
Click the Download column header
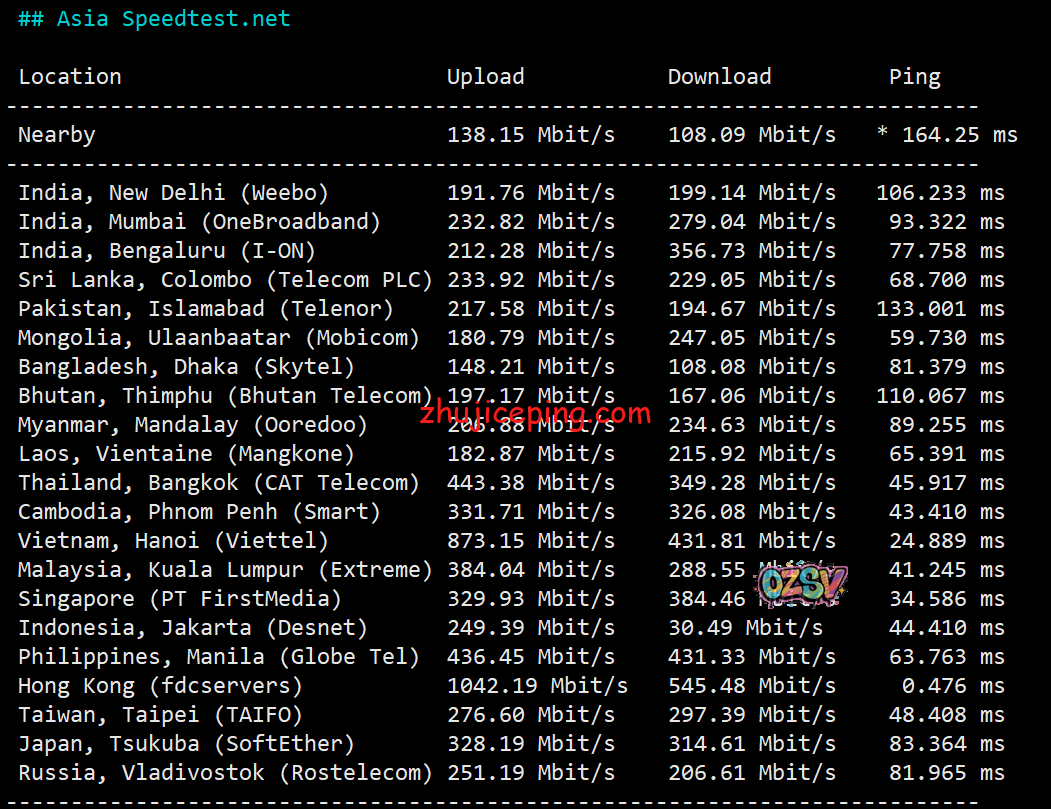pyautogui.click(x=719, y=77)
